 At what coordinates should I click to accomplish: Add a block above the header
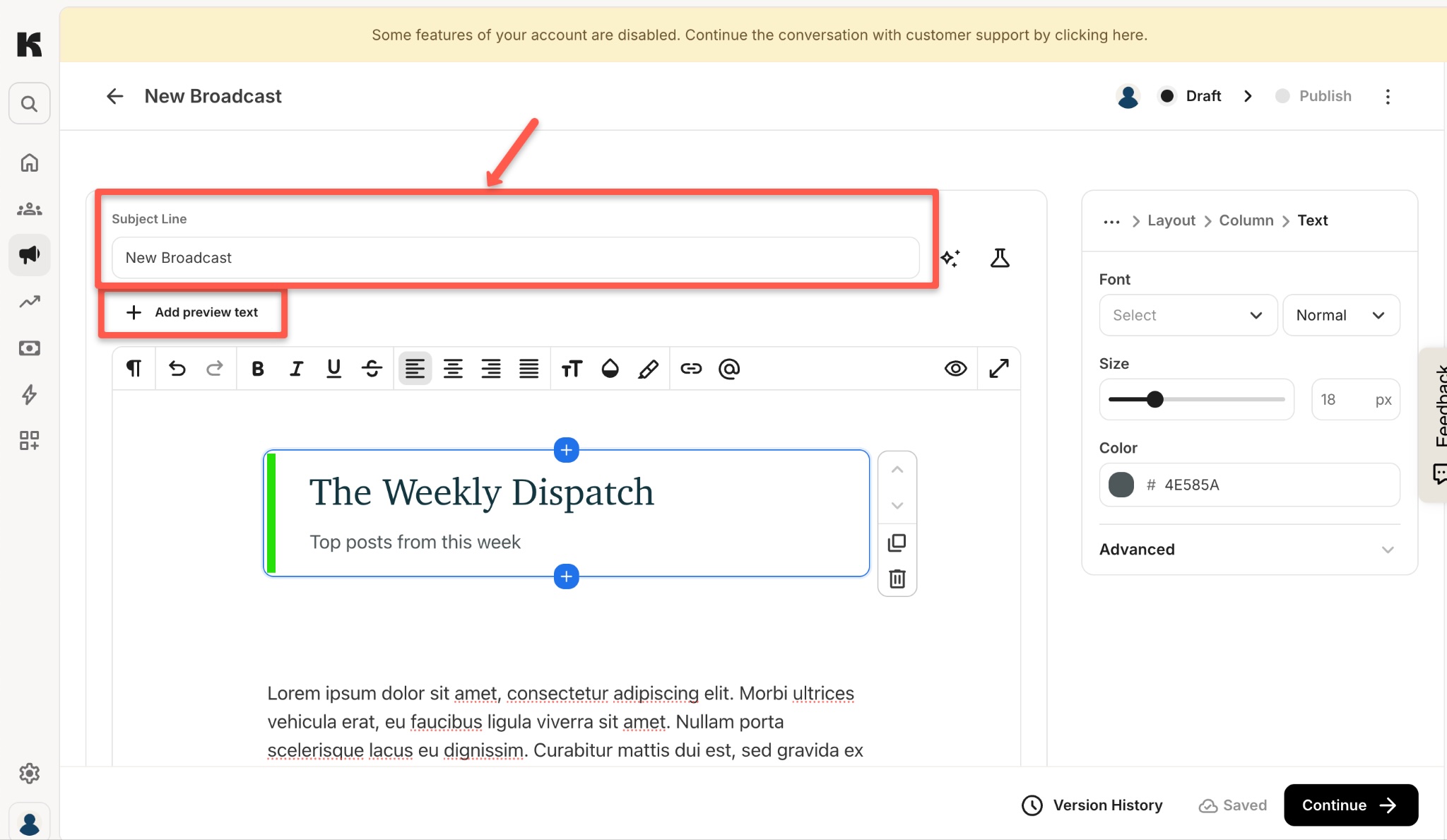567,450
